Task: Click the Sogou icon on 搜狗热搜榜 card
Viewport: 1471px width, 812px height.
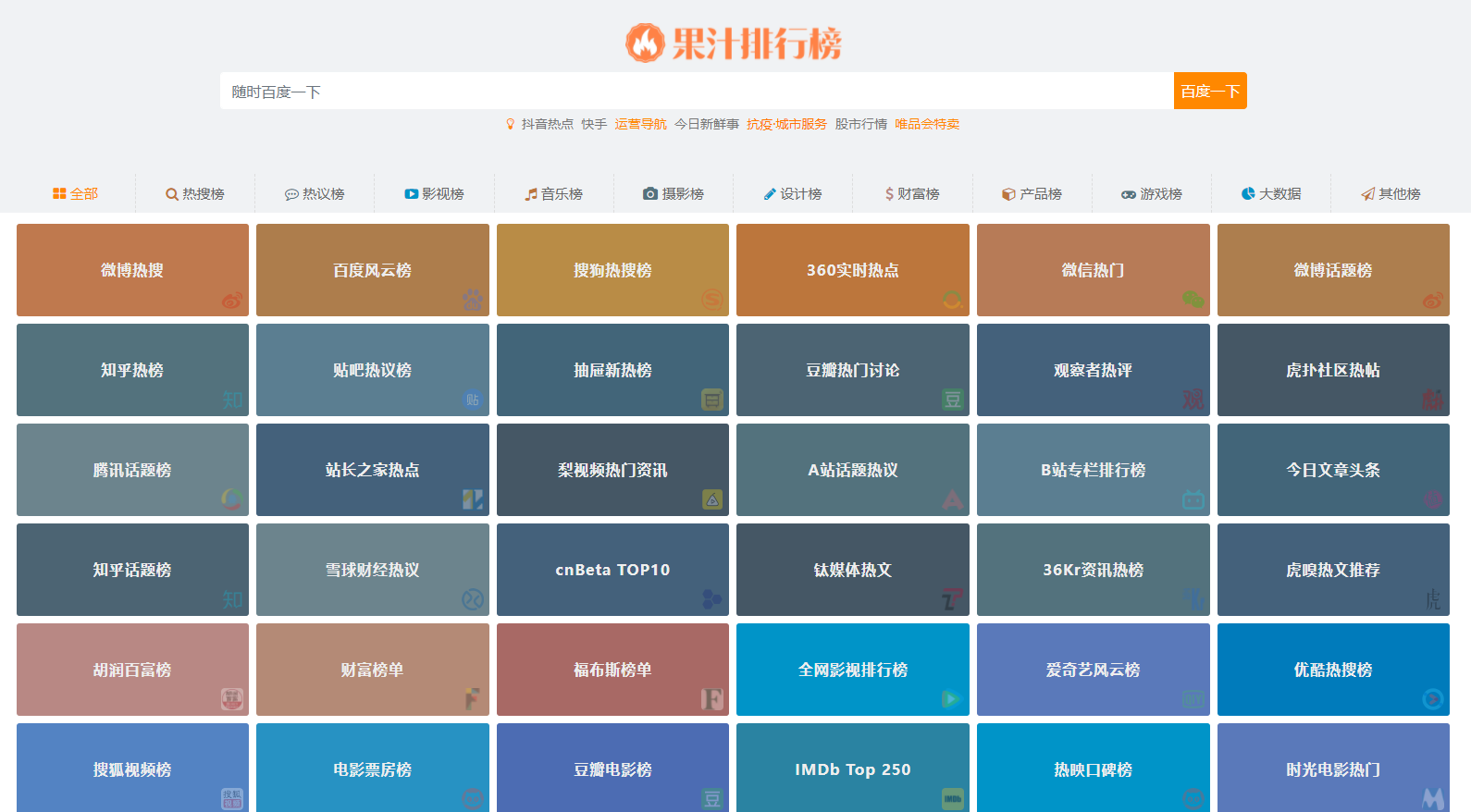Action: pyautogui.click(x=712, y=300)
